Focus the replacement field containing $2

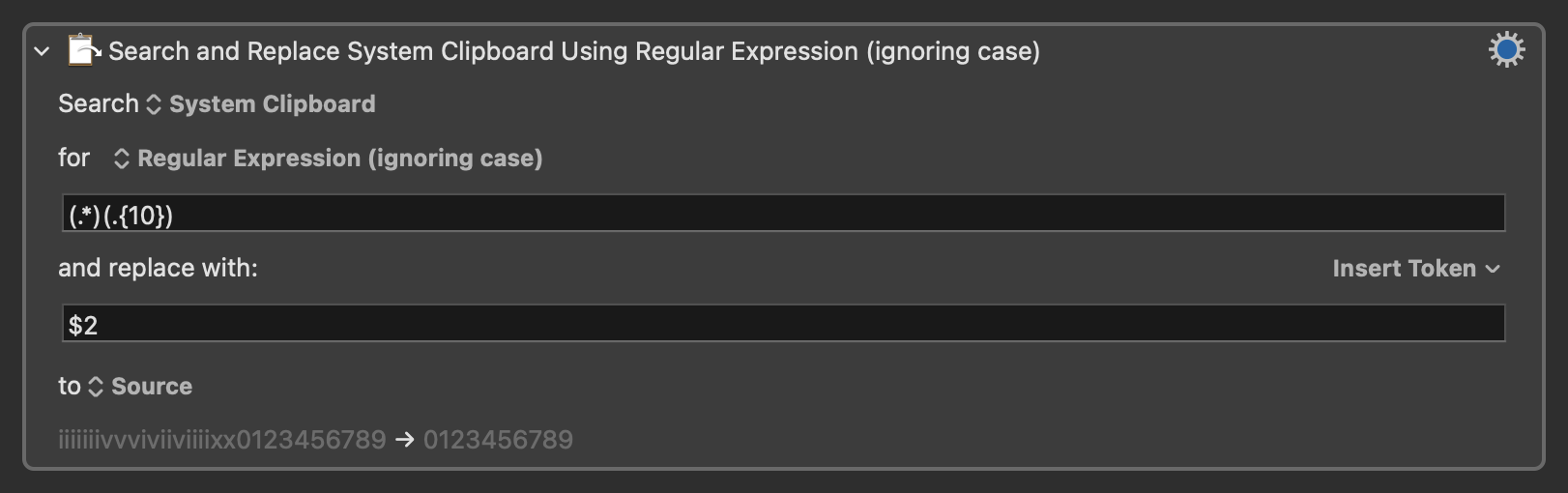coord(783,324)
